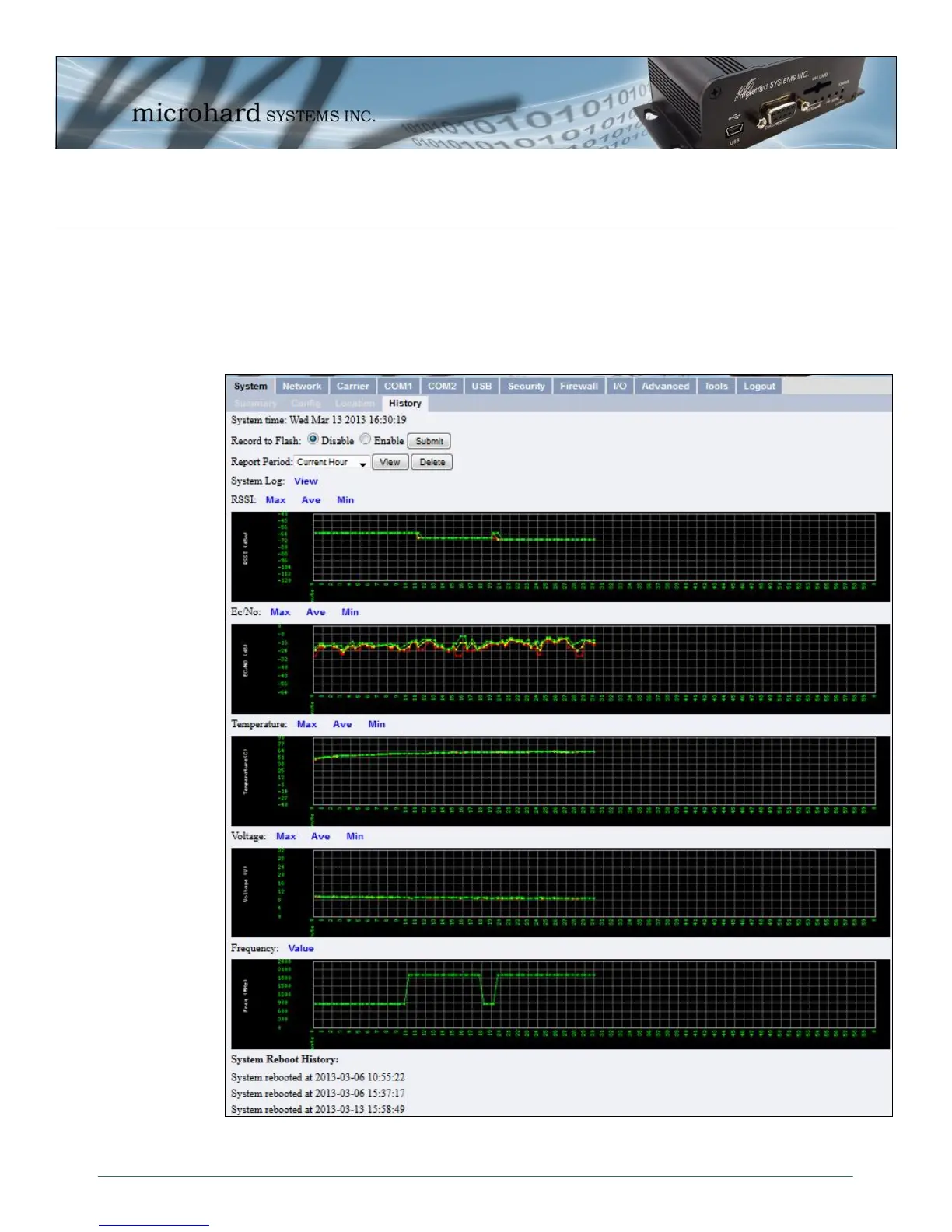Show Temperature Max graph
This screenshot has width=952, height=1232.
click(x=307, y=724)
